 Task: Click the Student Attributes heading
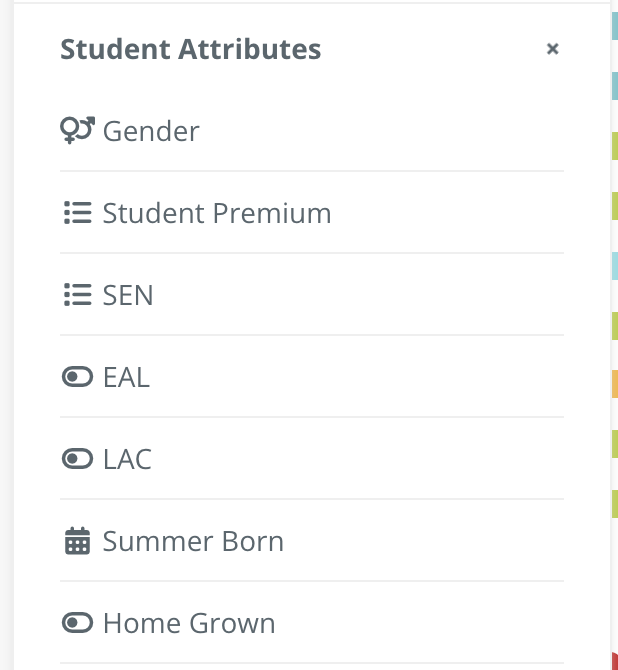(x=191, y=49)
